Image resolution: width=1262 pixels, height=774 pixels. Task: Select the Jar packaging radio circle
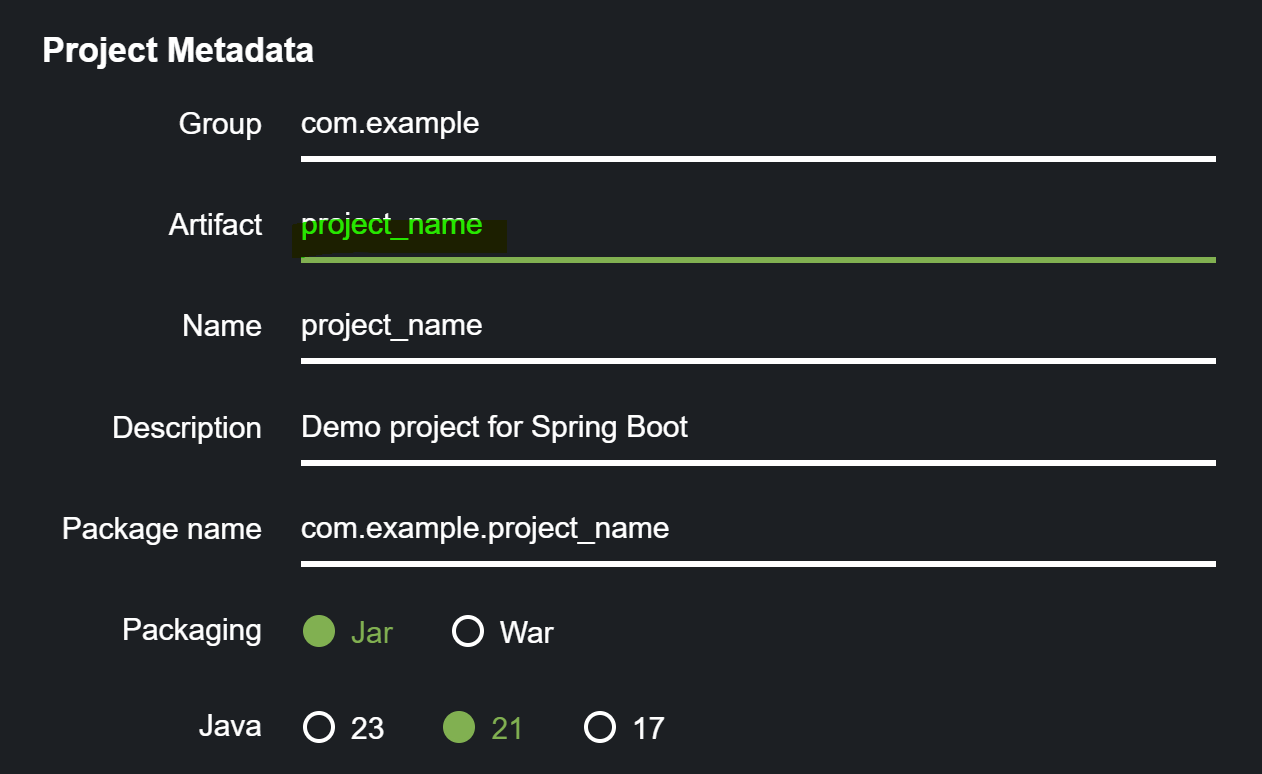[319, 632]
